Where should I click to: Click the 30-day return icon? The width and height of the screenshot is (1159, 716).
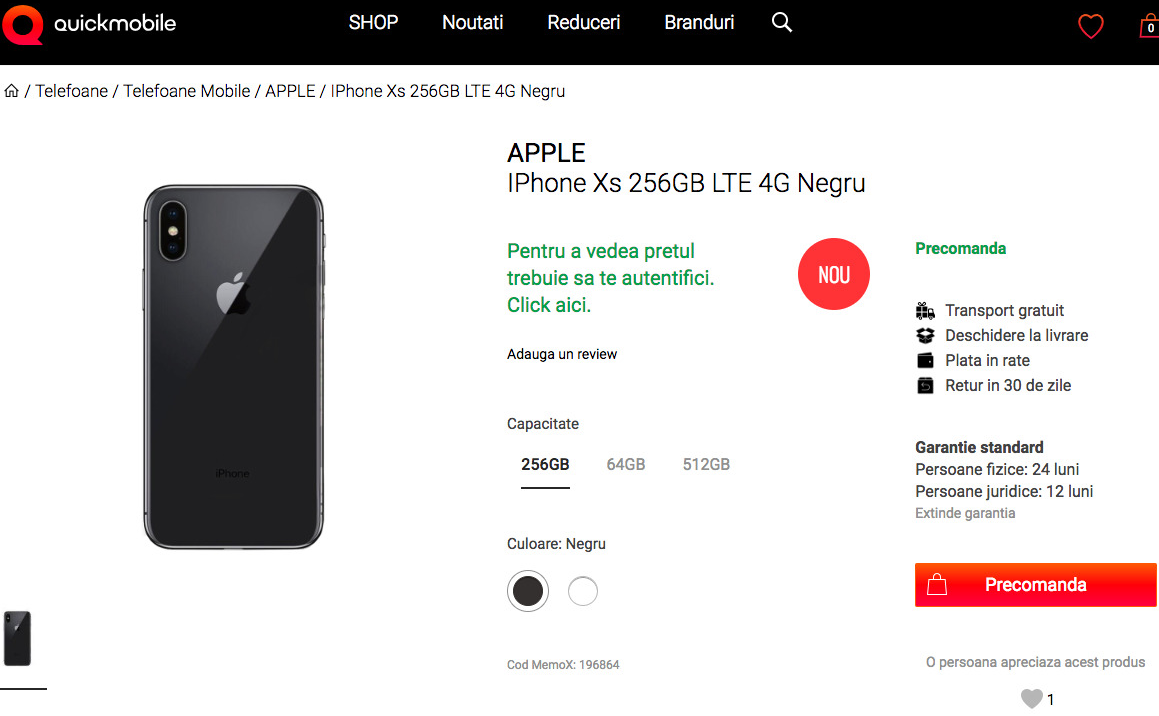(925, 386)
